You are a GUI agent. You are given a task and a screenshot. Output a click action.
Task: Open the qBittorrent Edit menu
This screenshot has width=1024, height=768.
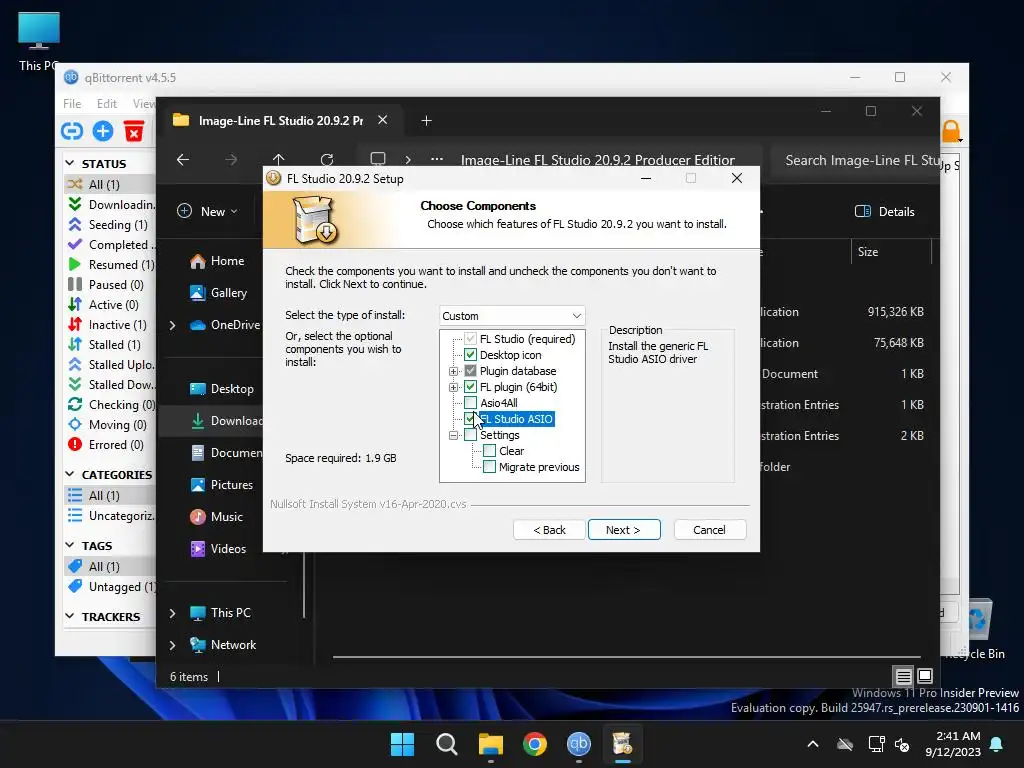106,104
